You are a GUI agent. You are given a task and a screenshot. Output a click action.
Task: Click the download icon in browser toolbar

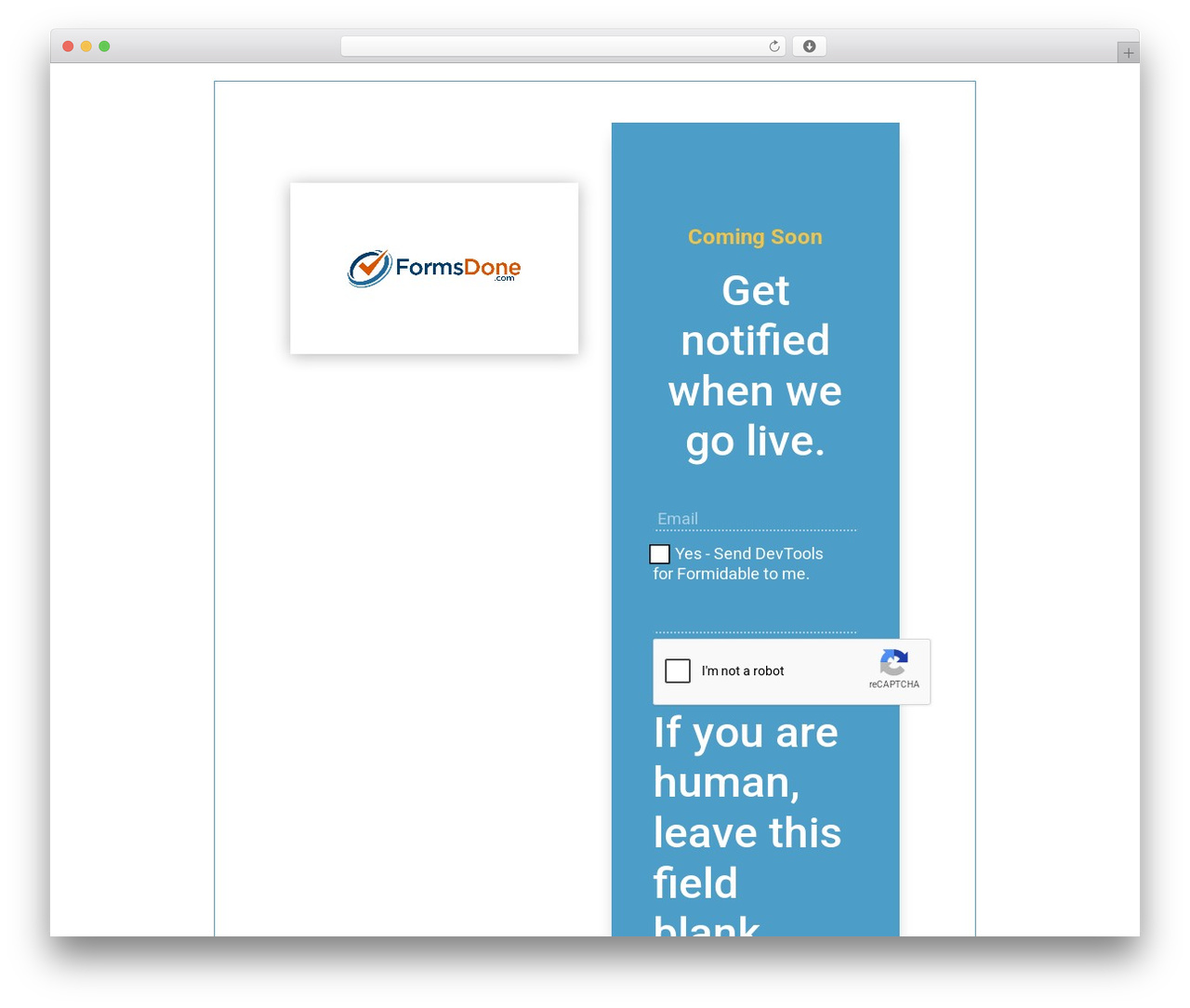809,46
